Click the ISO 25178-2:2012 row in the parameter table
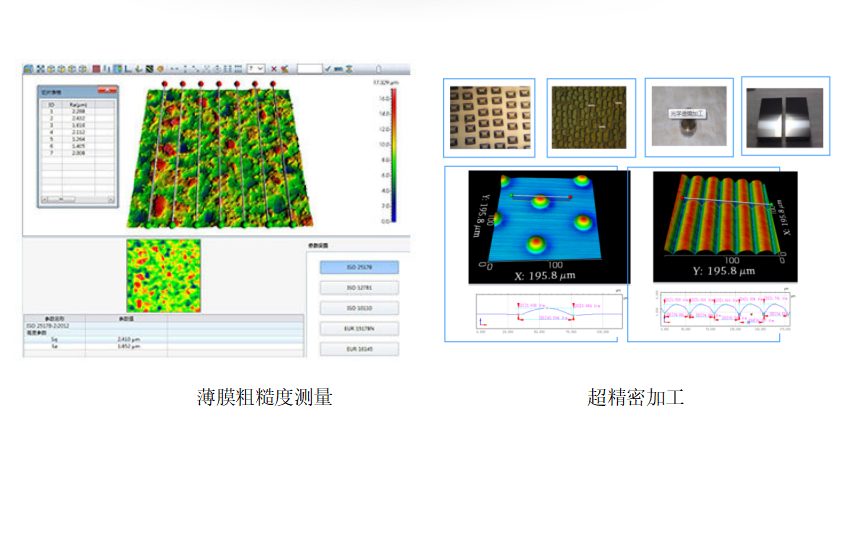Viewport: 851px width, 535px height. (x=163, y=326)
